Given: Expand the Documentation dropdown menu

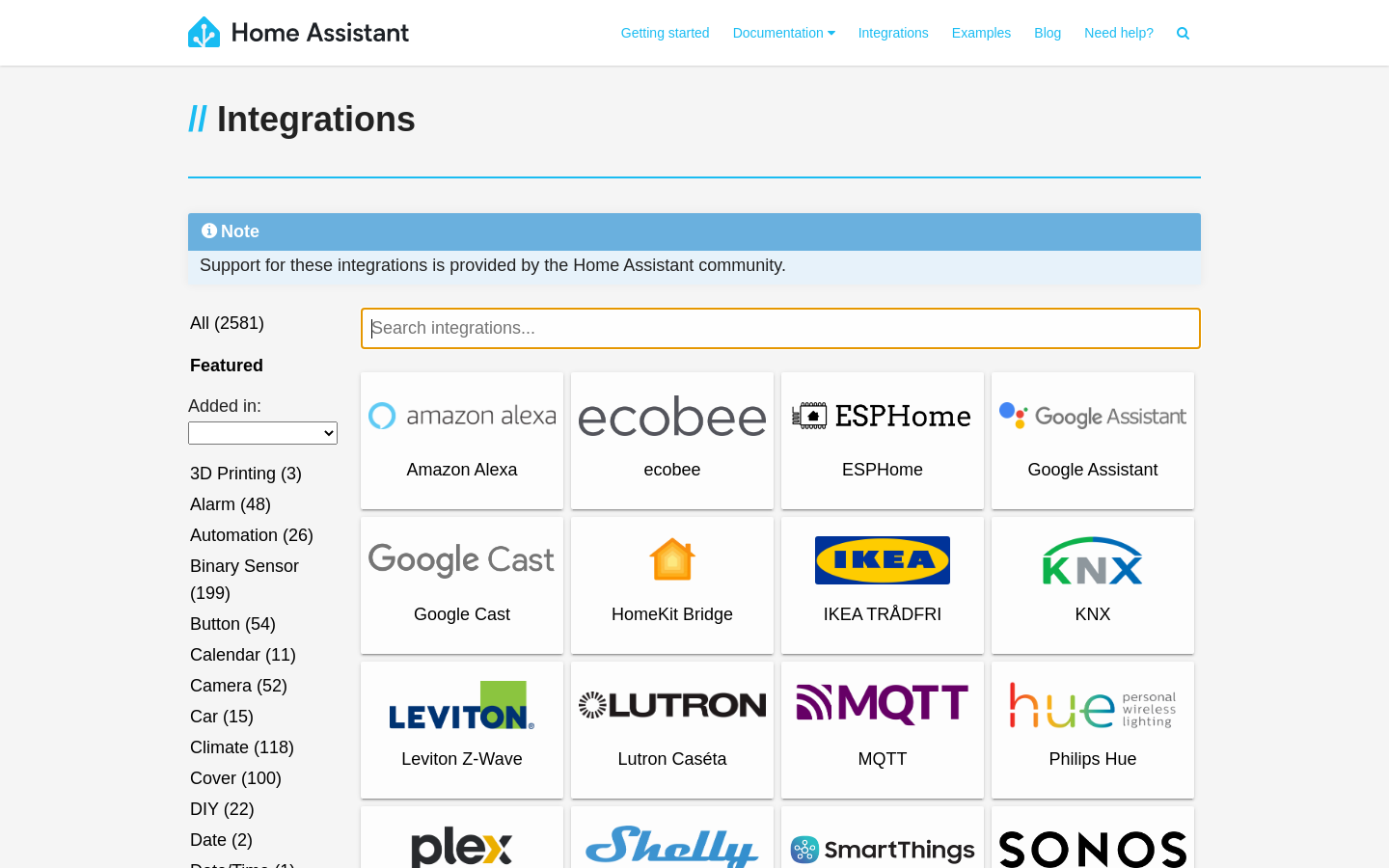Looking at the screenshot, I should pos(783,34).
